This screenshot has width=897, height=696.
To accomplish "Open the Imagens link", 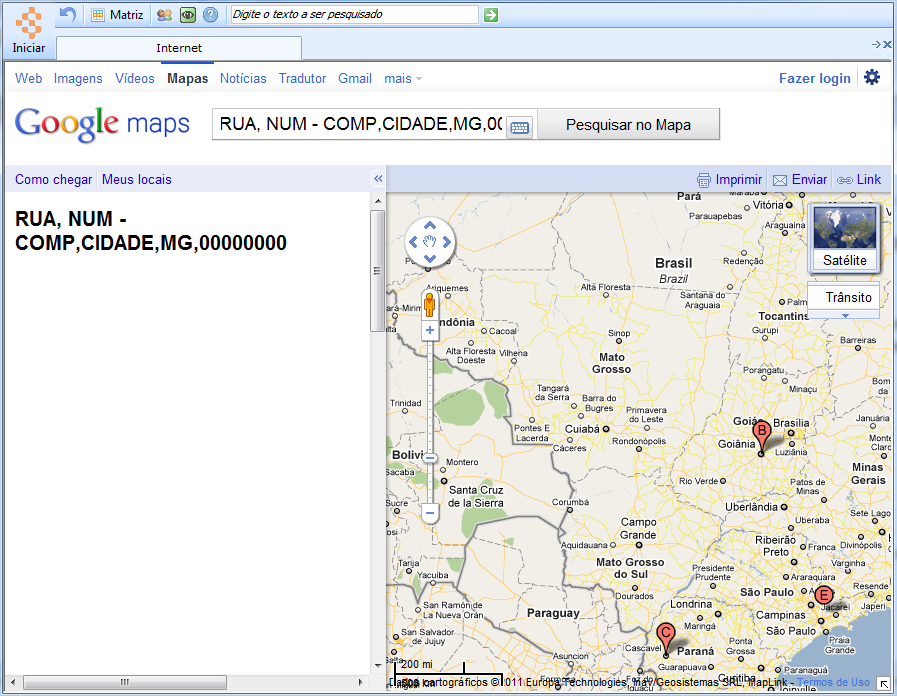I will 78,78.
